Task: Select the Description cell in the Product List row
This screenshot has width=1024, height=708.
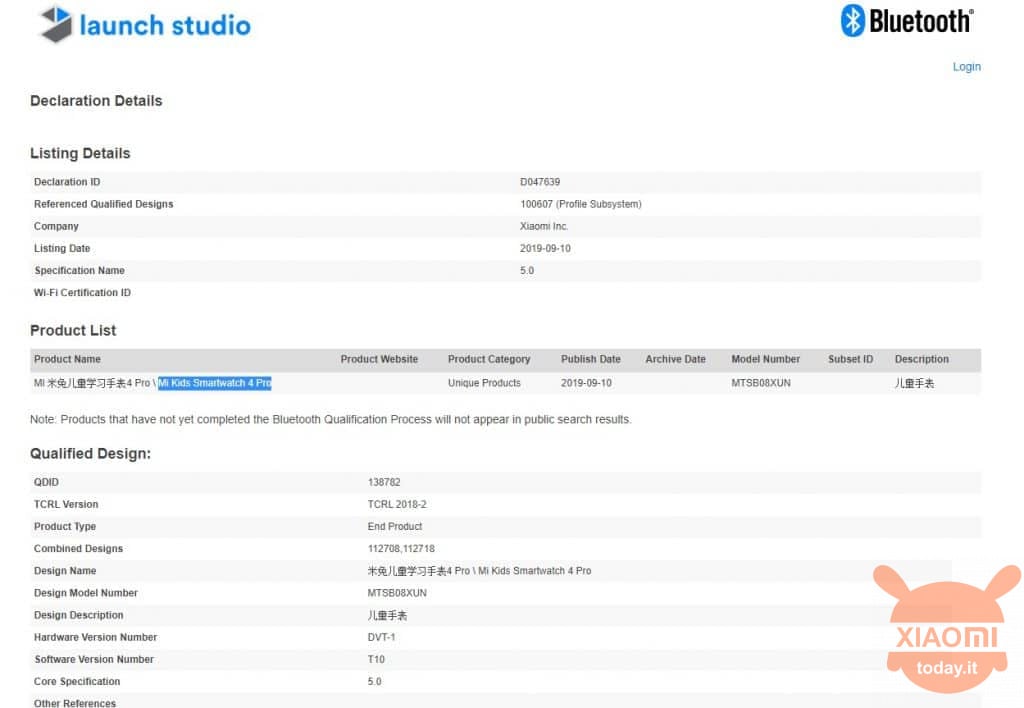Action: (914, 383)
